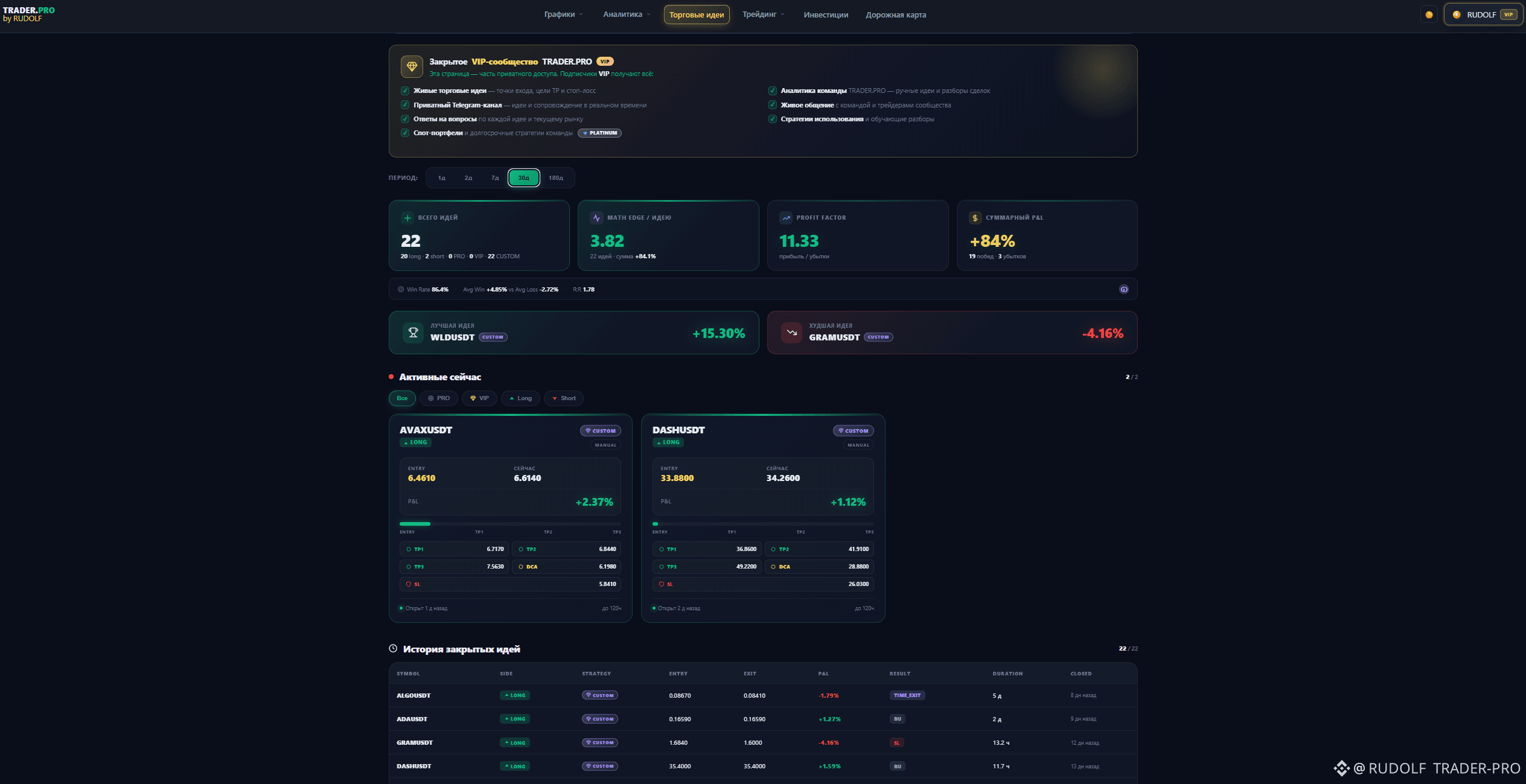Click the PLATINUM badge in VIP banner
This screenshot has height=784, width=1526.
[x=599, y=133]
